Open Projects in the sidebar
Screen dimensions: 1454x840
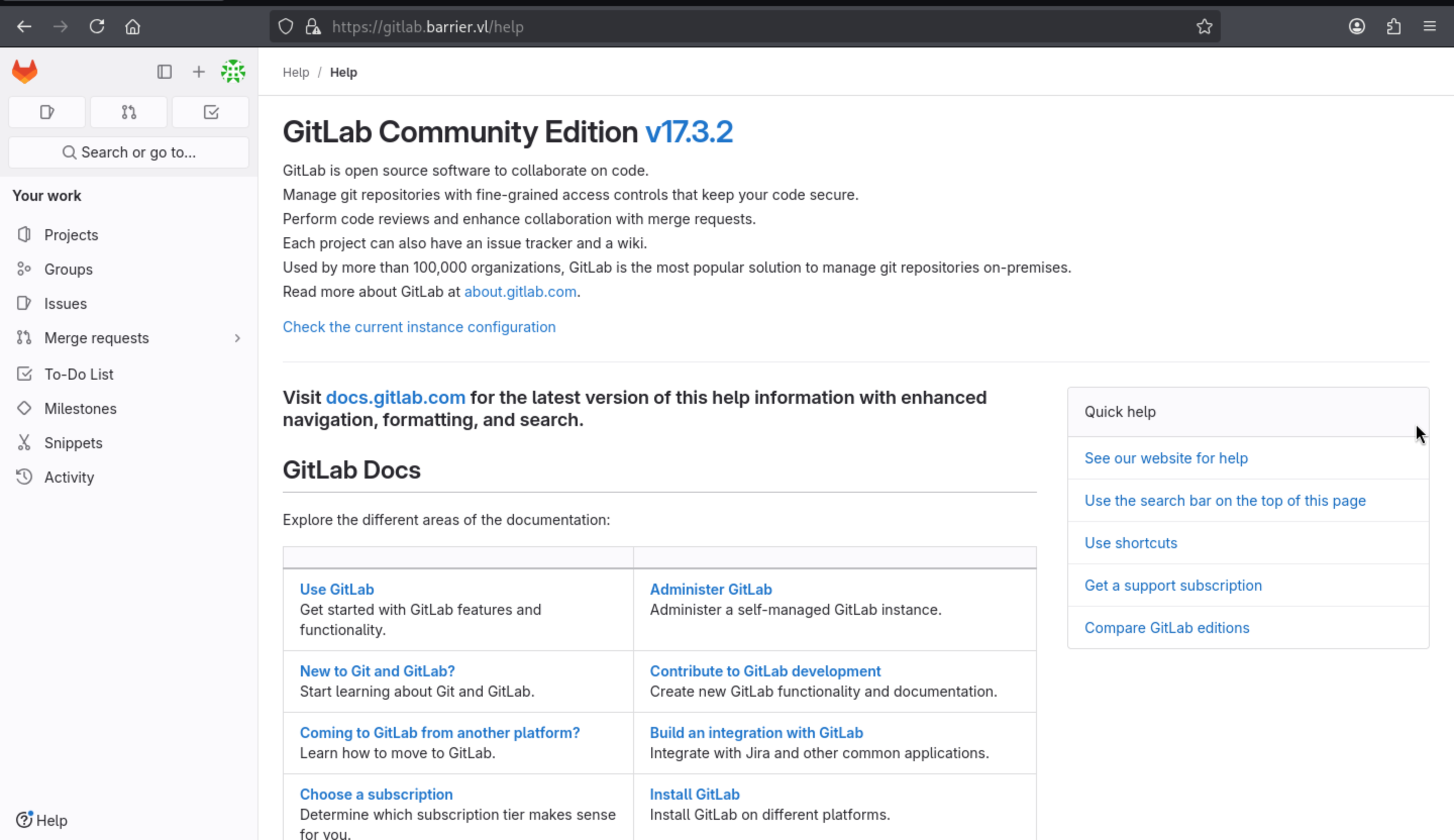pyautogui.click(x=71, y=235)
